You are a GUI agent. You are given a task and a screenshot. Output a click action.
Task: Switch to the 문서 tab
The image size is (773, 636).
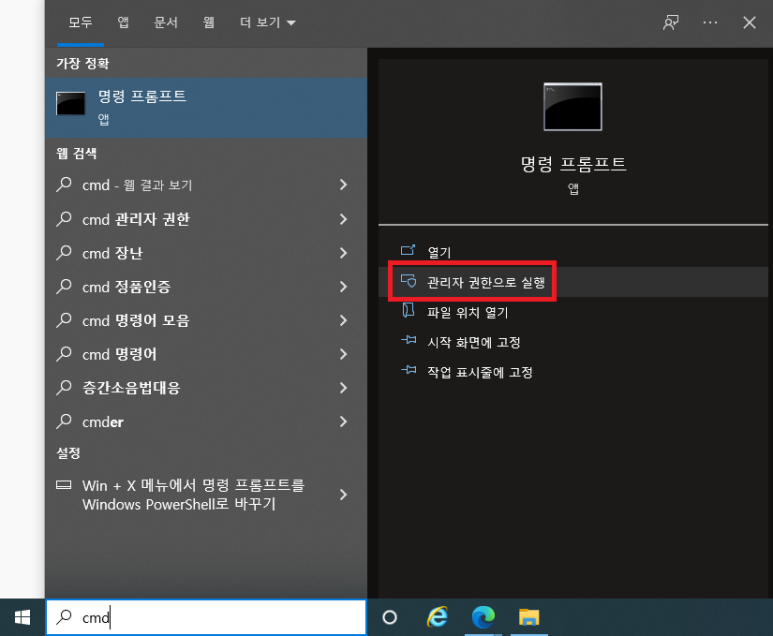tap(166, 22)
